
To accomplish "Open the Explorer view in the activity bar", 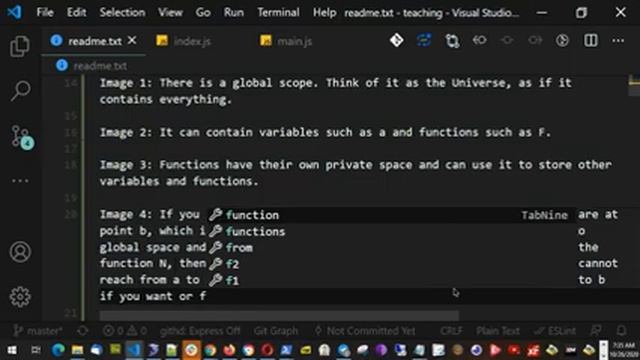I will tap(20, 46).
